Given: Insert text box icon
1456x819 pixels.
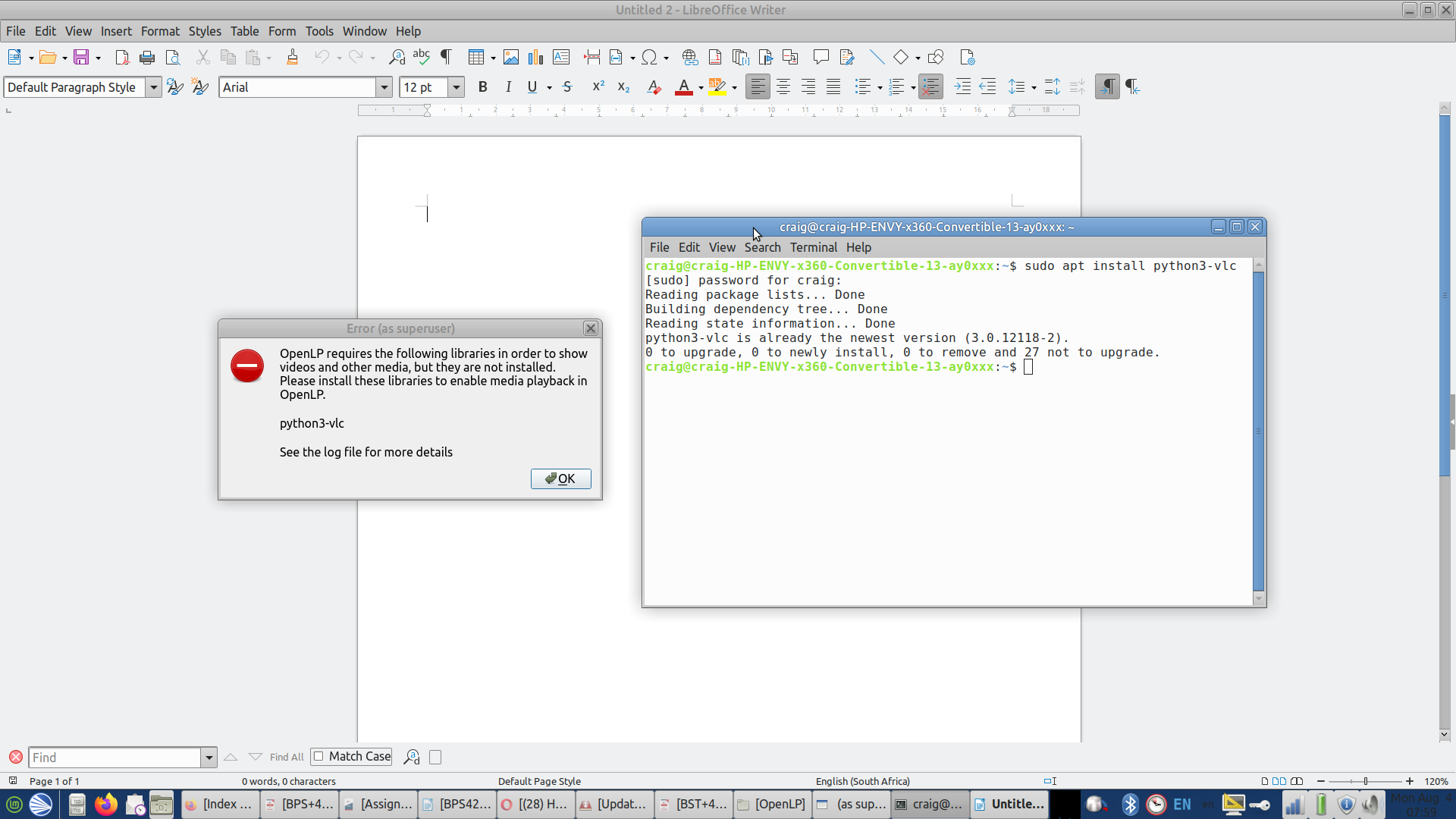Looking at the screenshot, I should coord(561,58).
